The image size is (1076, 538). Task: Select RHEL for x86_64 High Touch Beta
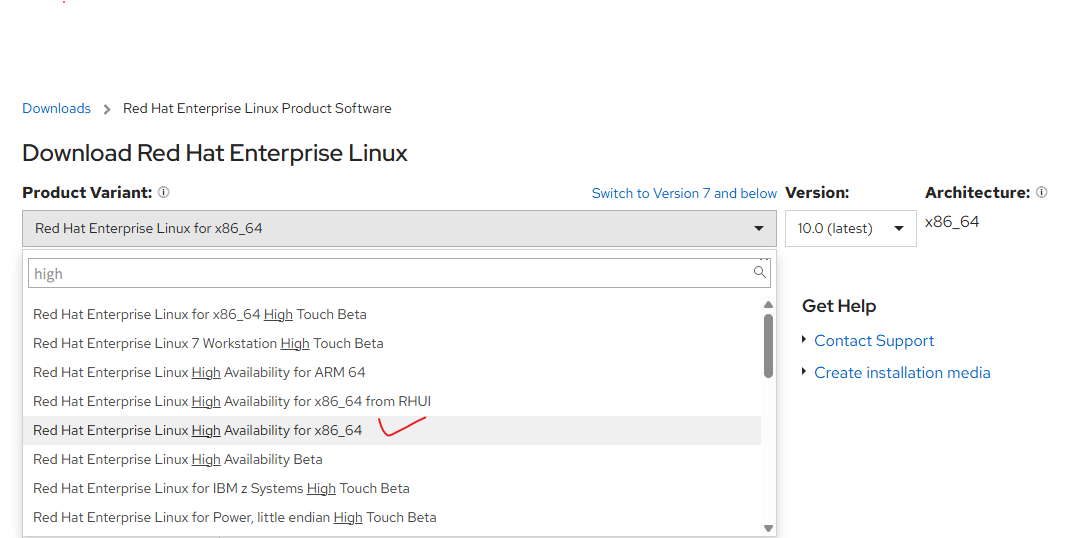(391, 314)
